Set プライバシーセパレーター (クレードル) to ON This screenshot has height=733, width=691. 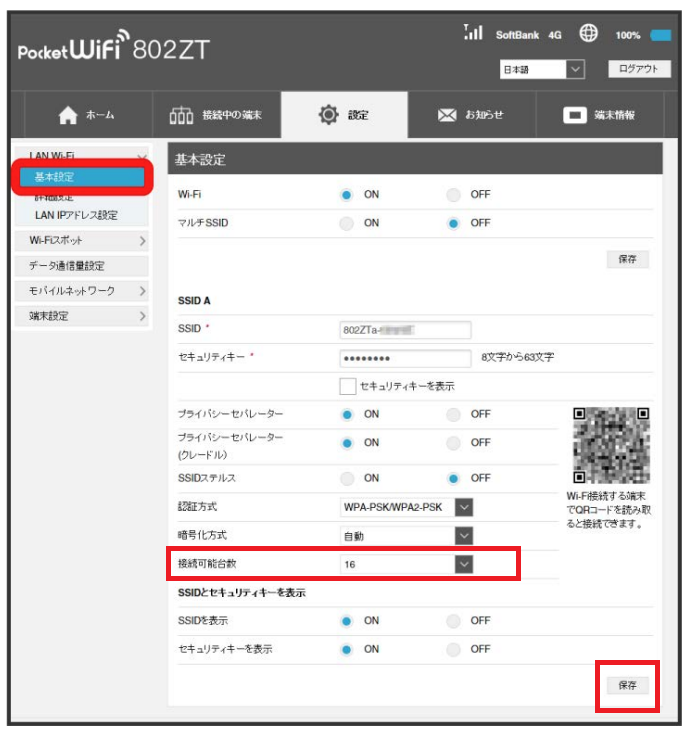pyautogui.click(x=346, y=443)
